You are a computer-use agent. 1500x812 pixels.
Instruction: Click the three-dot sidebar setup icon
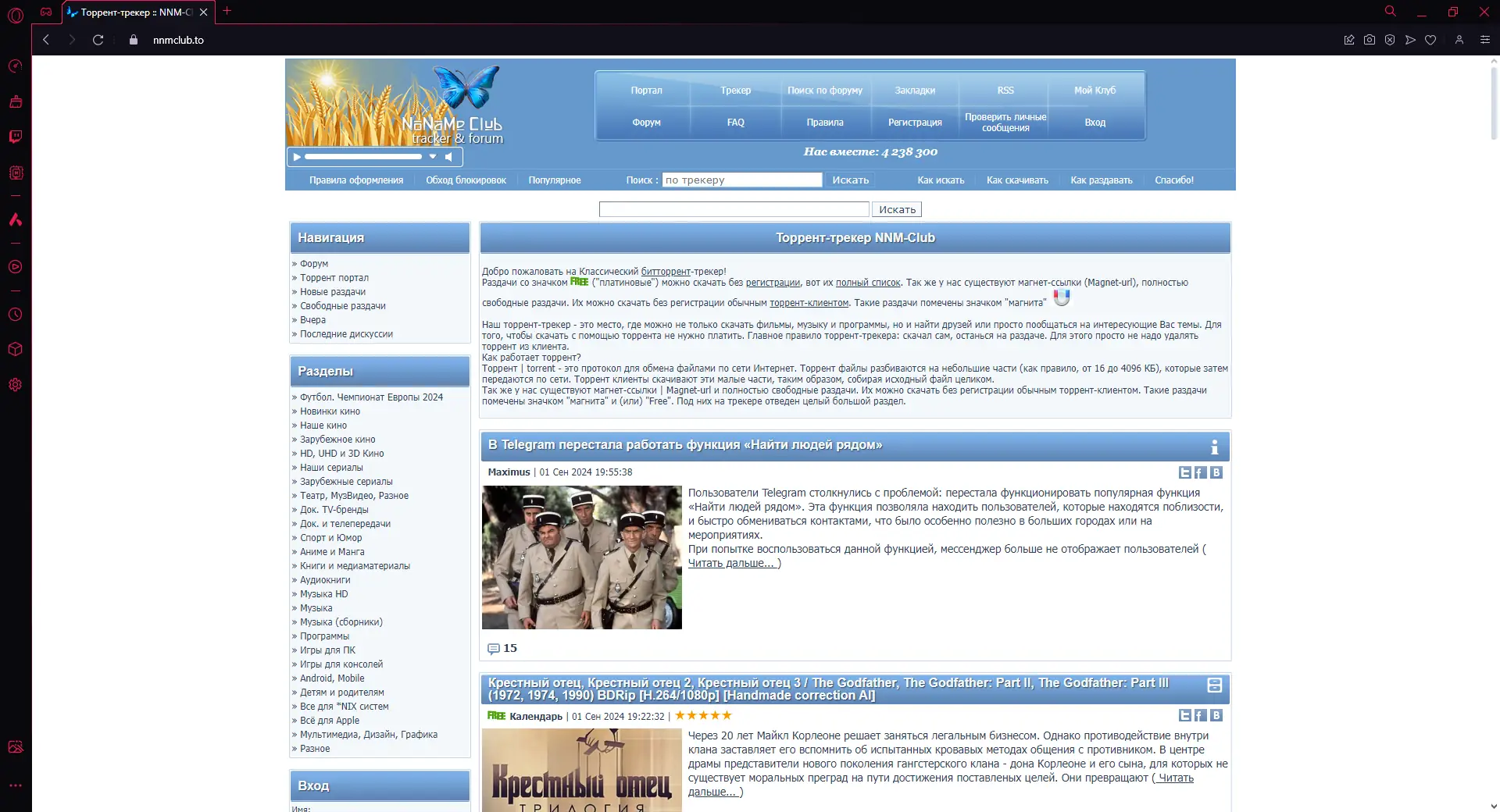(16, 785)
